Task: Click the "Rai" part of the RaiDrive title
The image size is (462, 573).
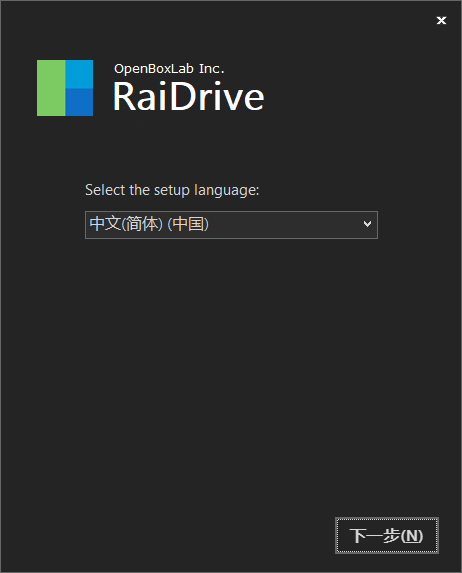Action: coord(139,96)
